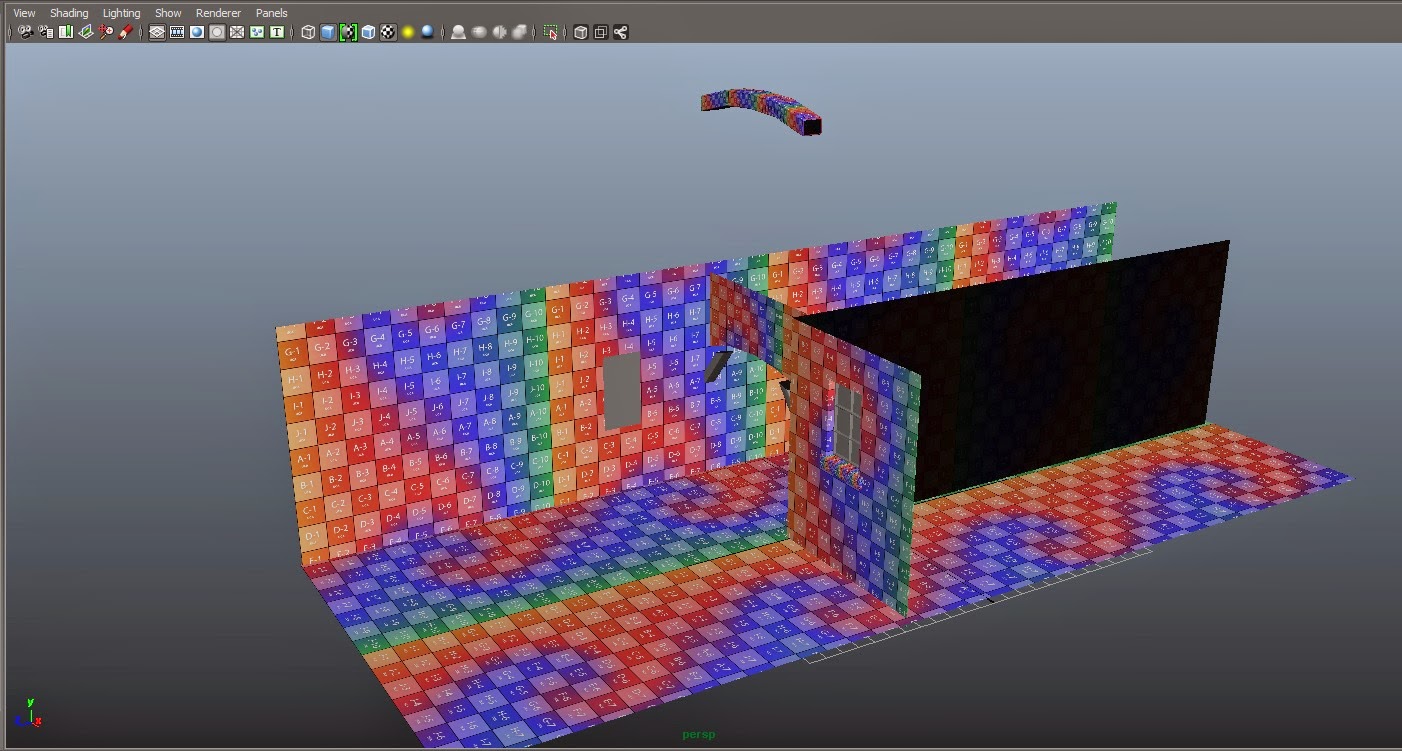Select the gray window opening in left wall

[x=620, y=392]
